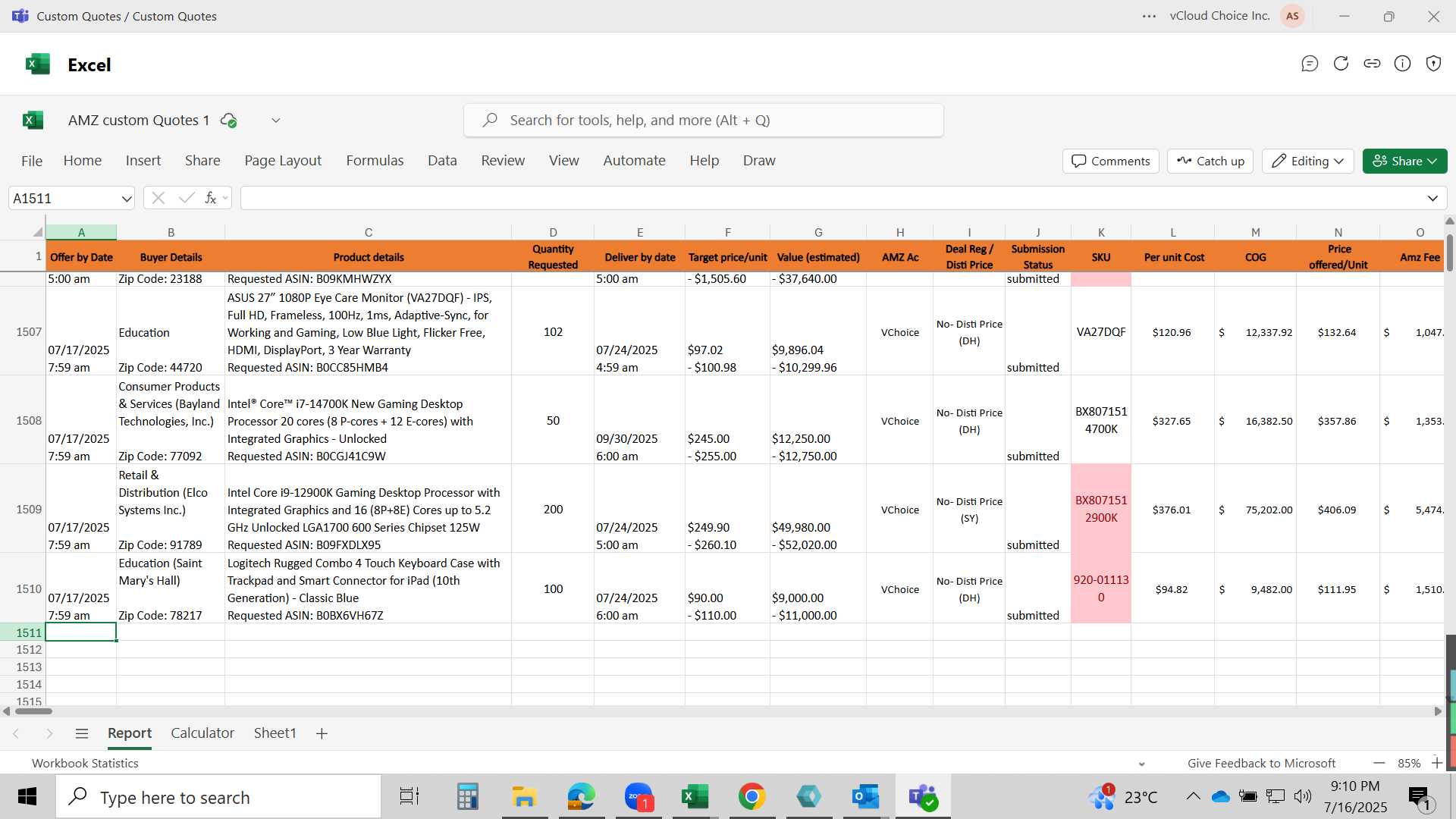Click the search for tools box
The width and height of the screenshot is (1456, 819).
point(704,120)
